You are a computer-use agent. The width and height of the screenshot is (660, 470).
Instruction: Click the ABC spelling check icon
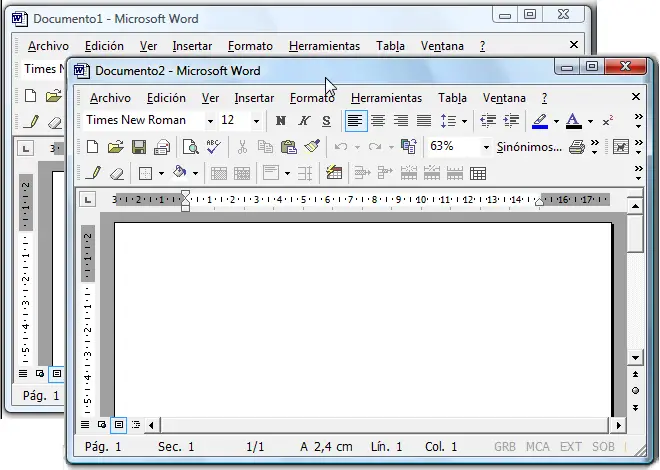point(214,147)
